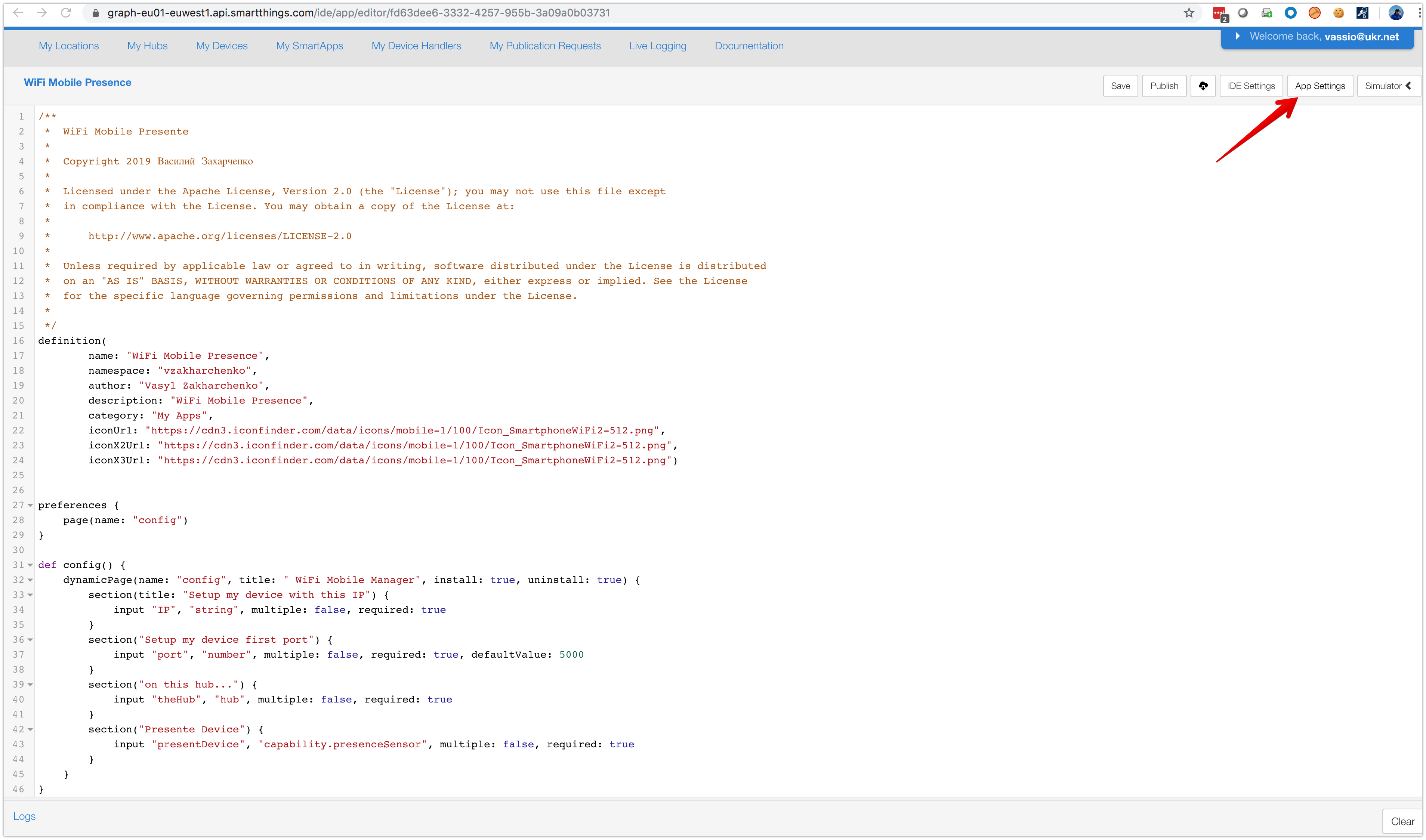Click the keys extension icon
Screen dimensions: 1426x840
[1362, 13]
